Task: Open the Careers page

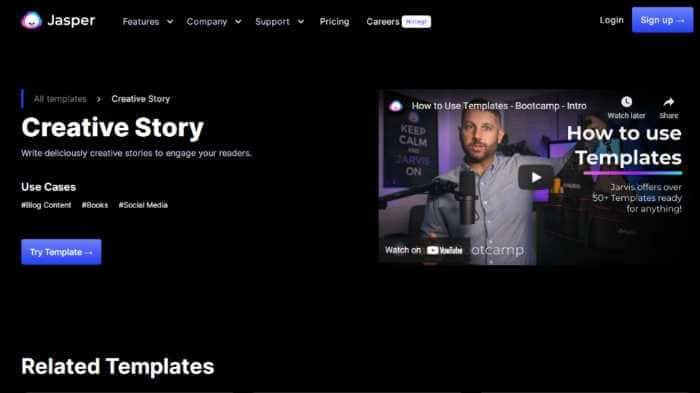Action: pos(383,21)
